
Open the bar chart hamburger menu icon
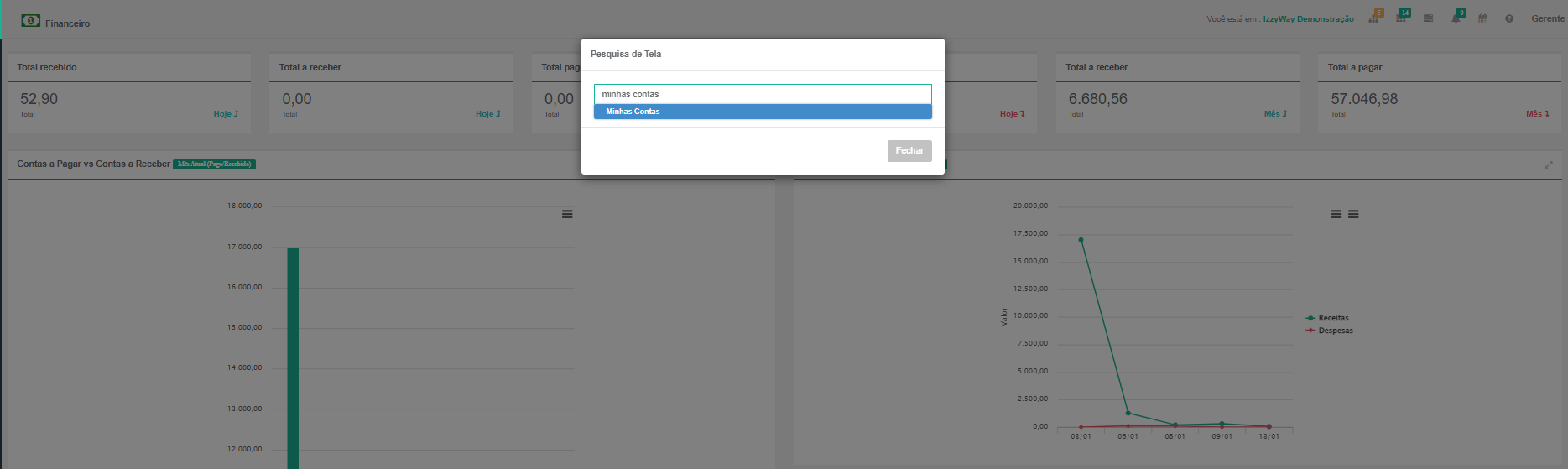coord(567,214)
